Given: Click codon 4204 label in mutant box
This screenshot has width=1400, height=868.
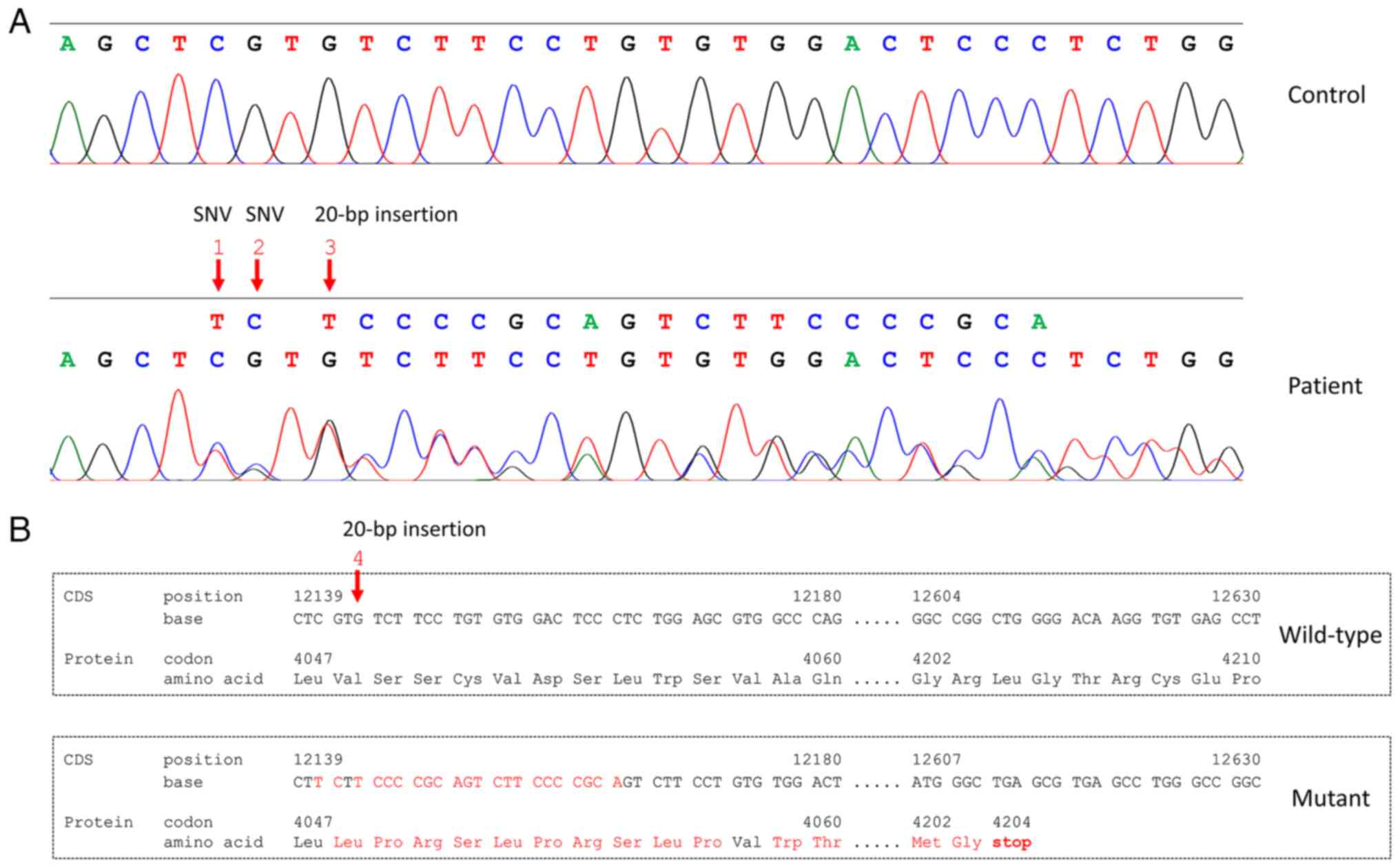Looking at the screenshot, I should (1011, 822).
